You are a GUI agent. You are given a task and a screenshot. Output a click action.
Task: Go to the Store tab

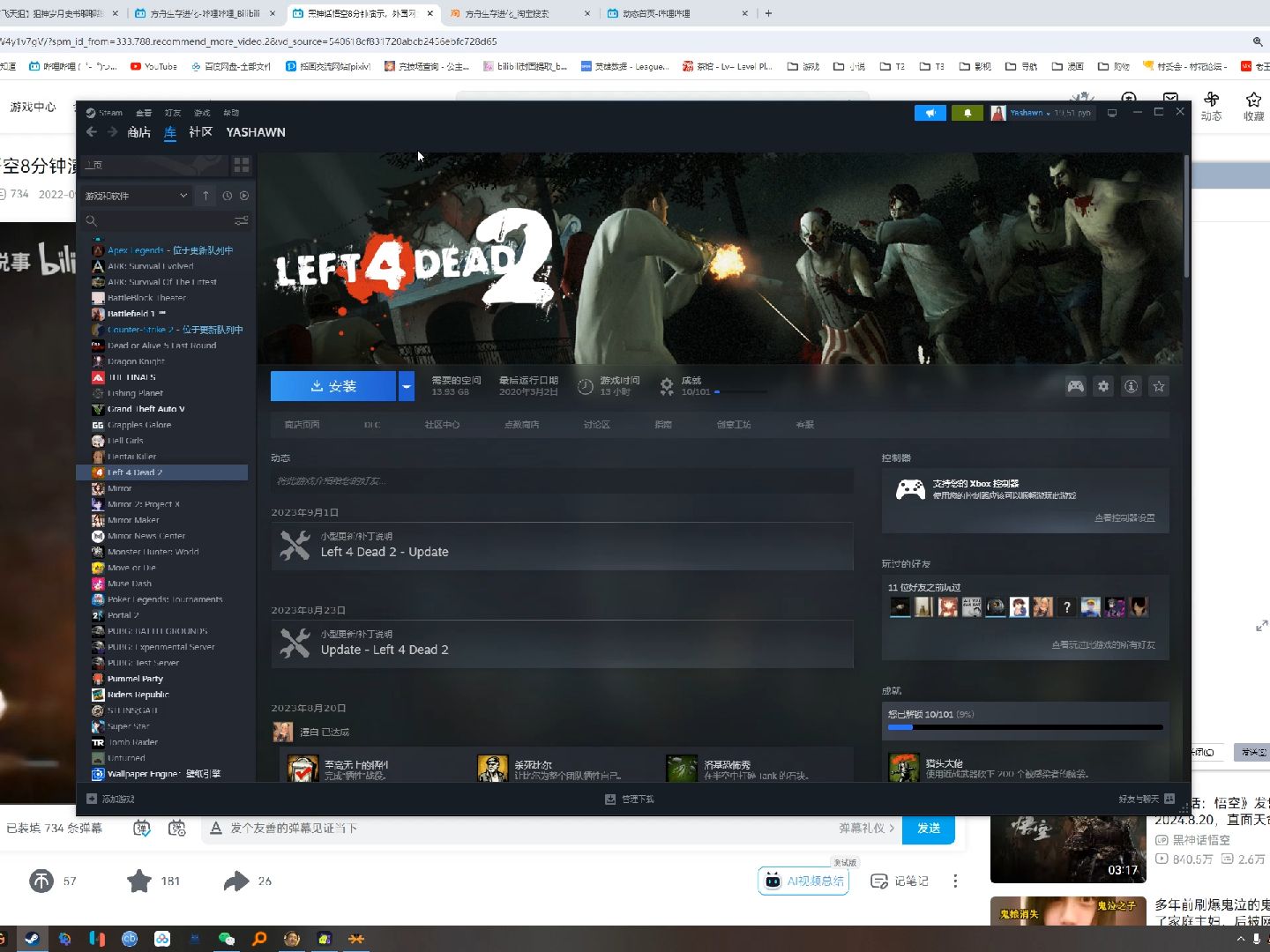(139, 132)
